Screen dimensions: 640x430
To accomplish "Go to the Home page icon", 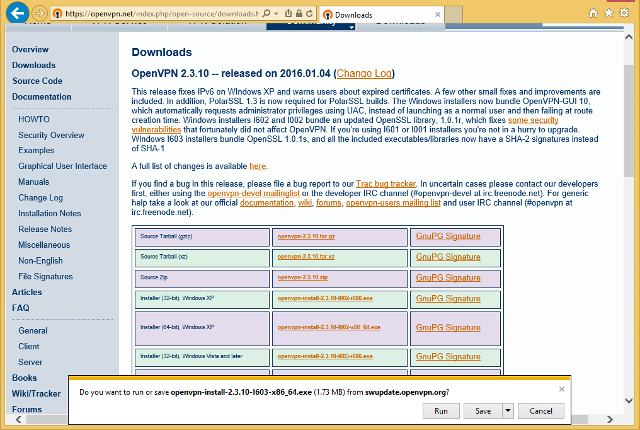I will pos(593,13).
